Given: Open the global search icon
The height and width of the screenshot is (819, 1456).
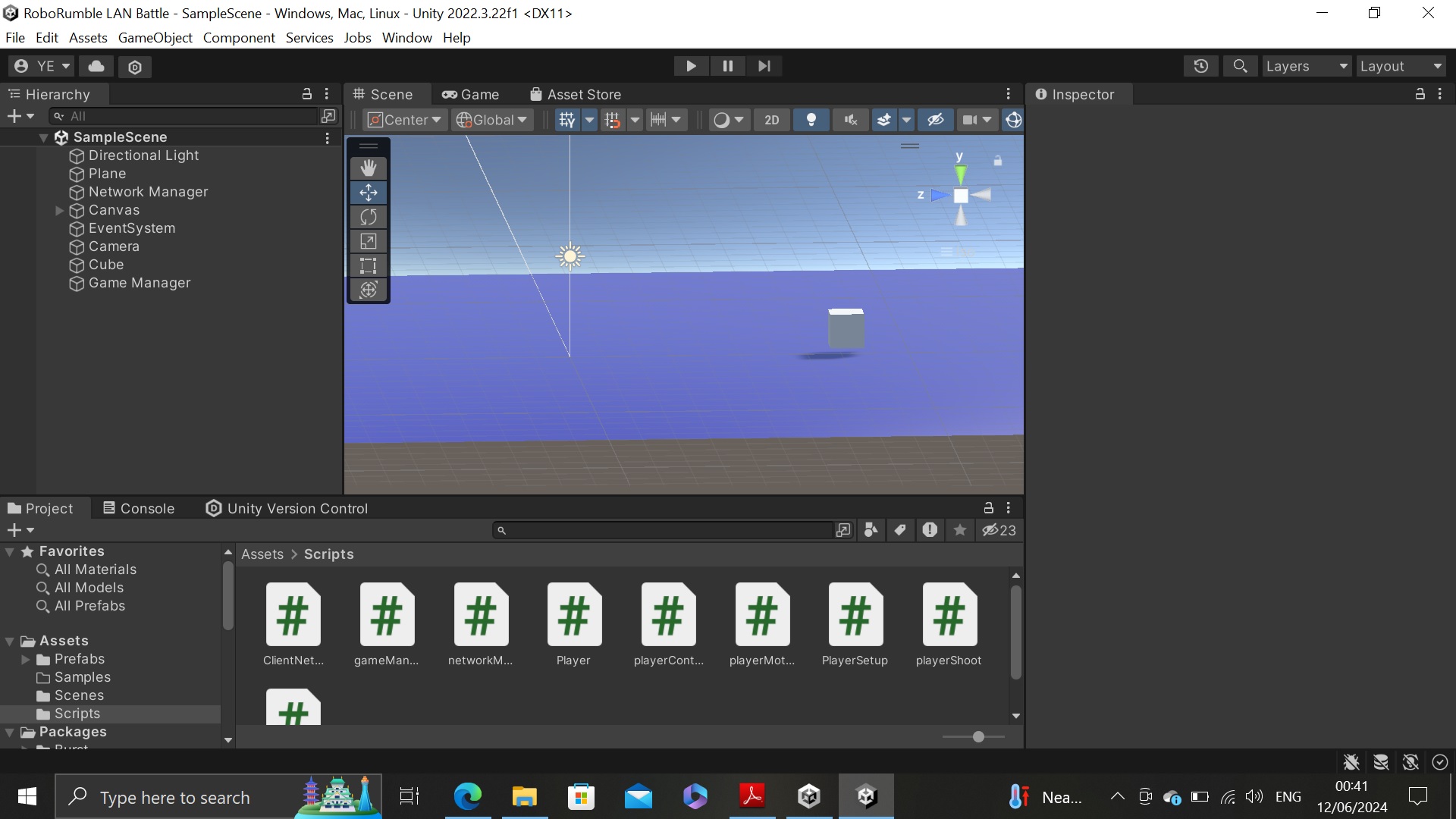Looking at the screenshot, I should (1241, 66).
